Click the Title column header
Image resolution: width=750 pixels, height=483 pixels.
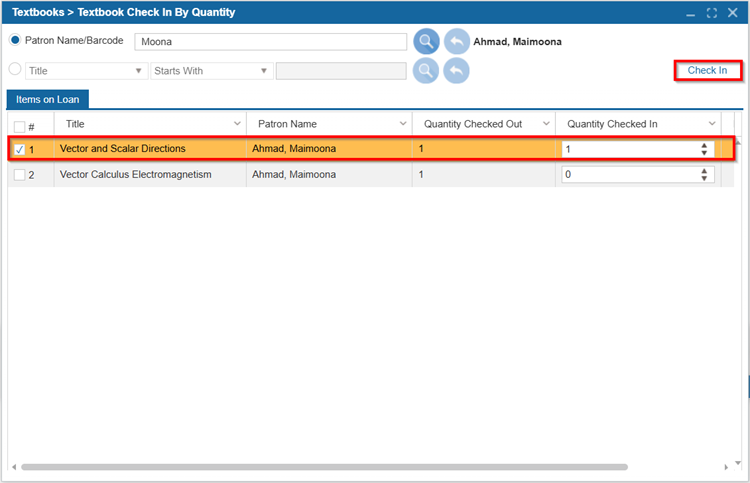pyautogui.click(x=150, y=124)
